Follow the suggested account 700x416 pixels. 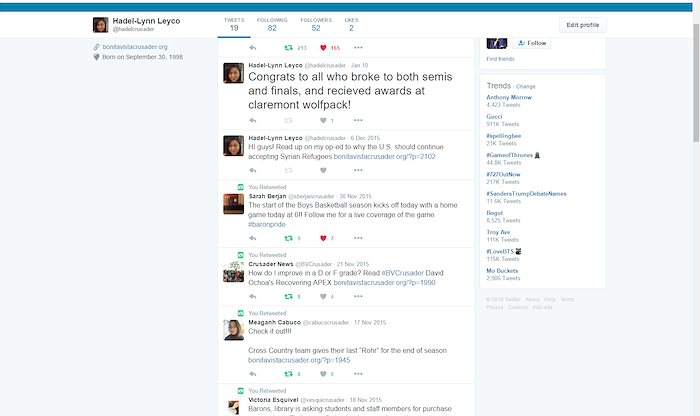click(x=532, y=43)
